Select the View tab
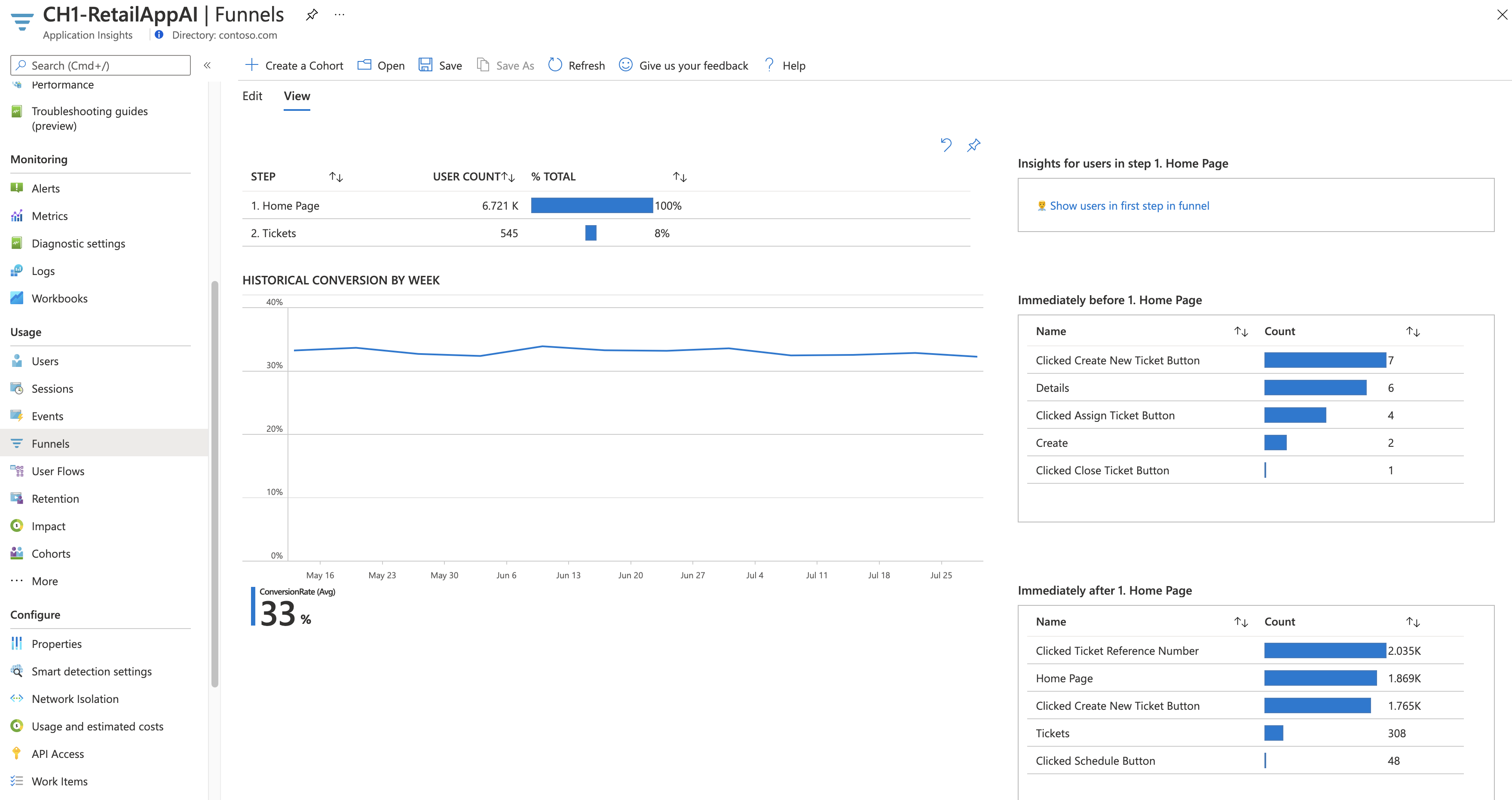The image size is (1512, 800). click(x=297, y=95)
